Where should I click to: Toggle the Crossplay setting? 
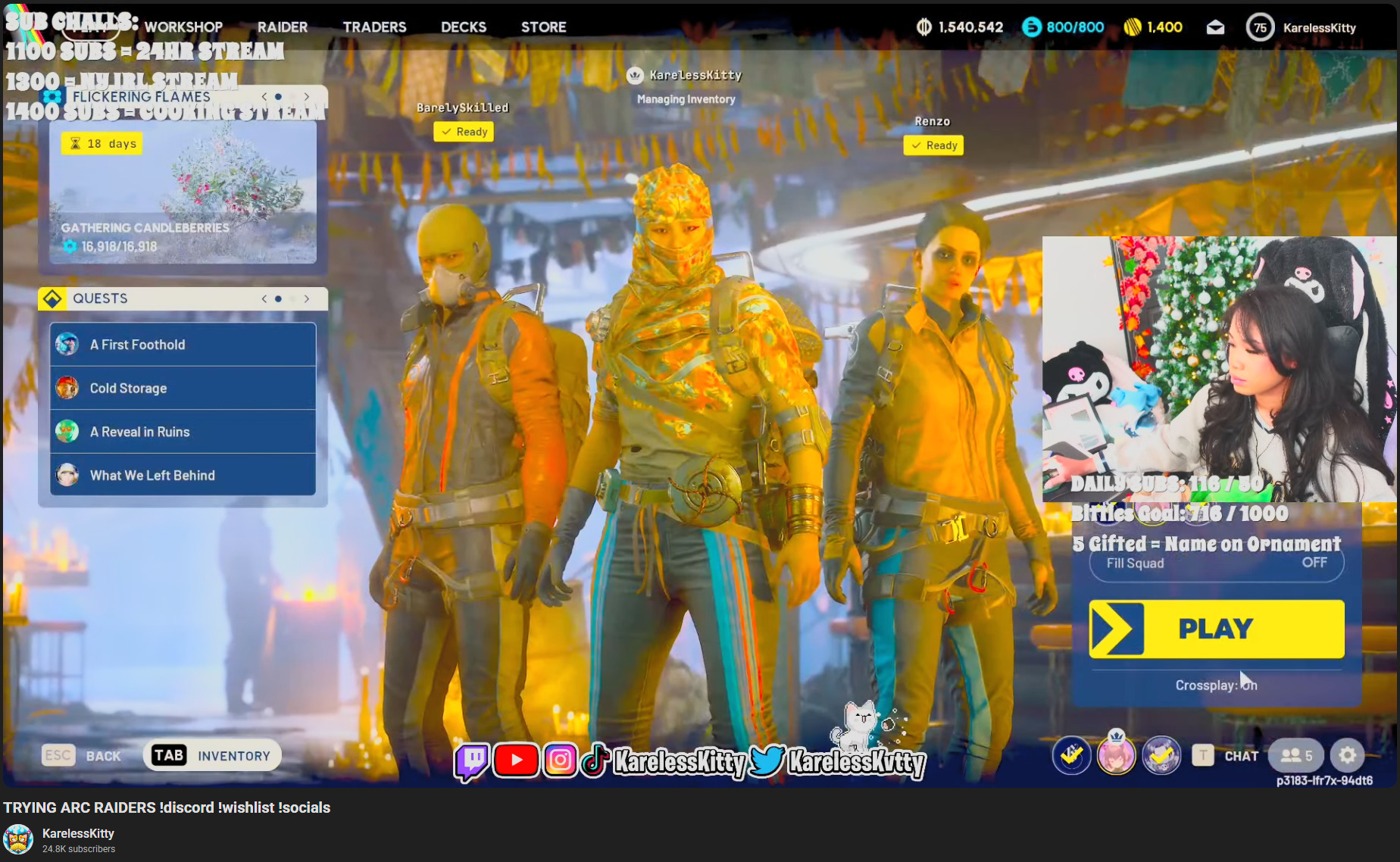1216,685
